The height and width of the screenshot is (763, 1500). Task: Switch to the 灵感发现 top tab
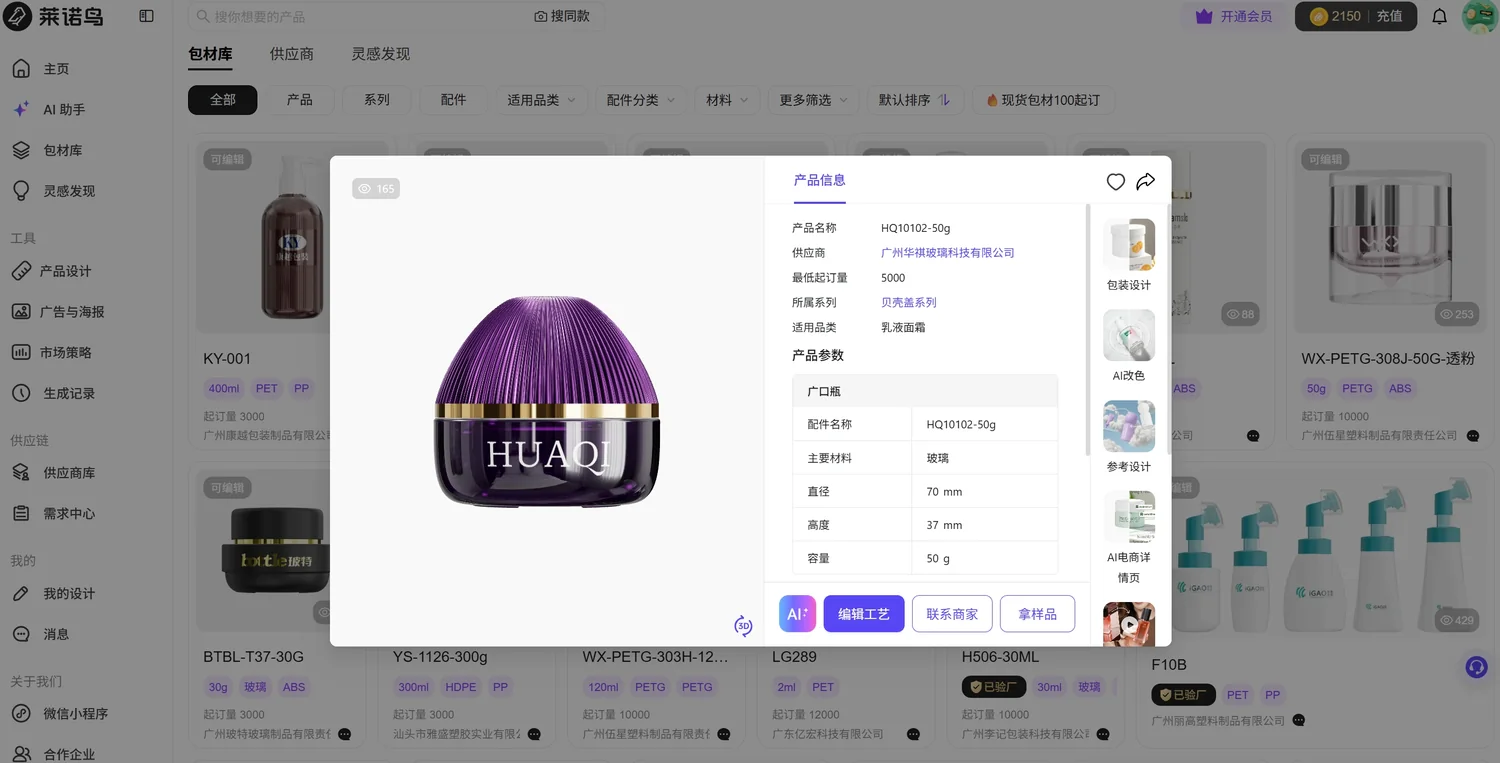381,54
